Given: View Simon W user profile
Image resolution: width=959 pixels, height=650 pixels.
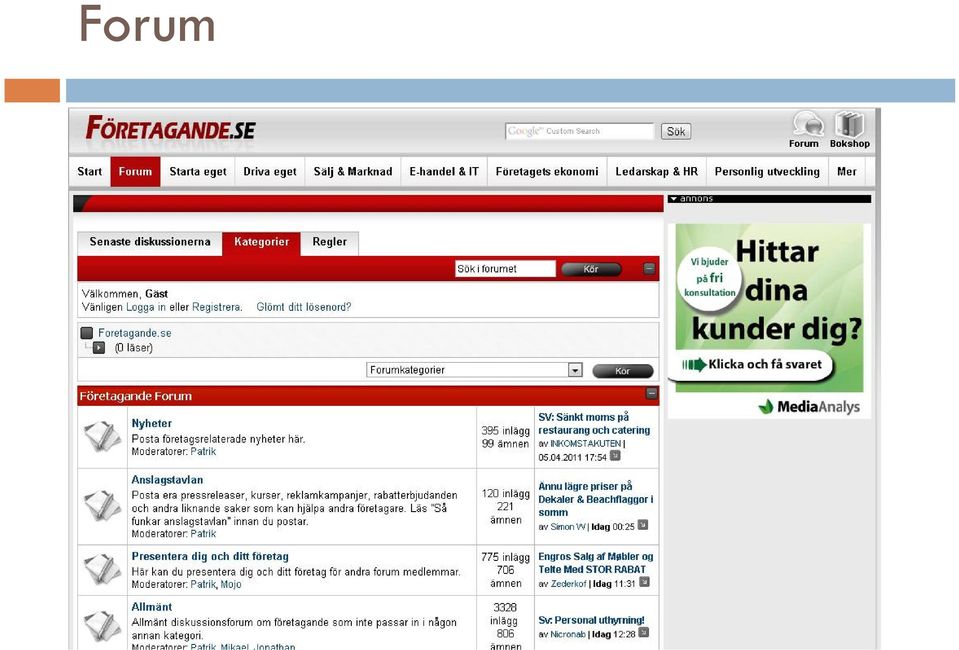Looking at the screenshot, I should pyautogui.click(x=568, y=526).
